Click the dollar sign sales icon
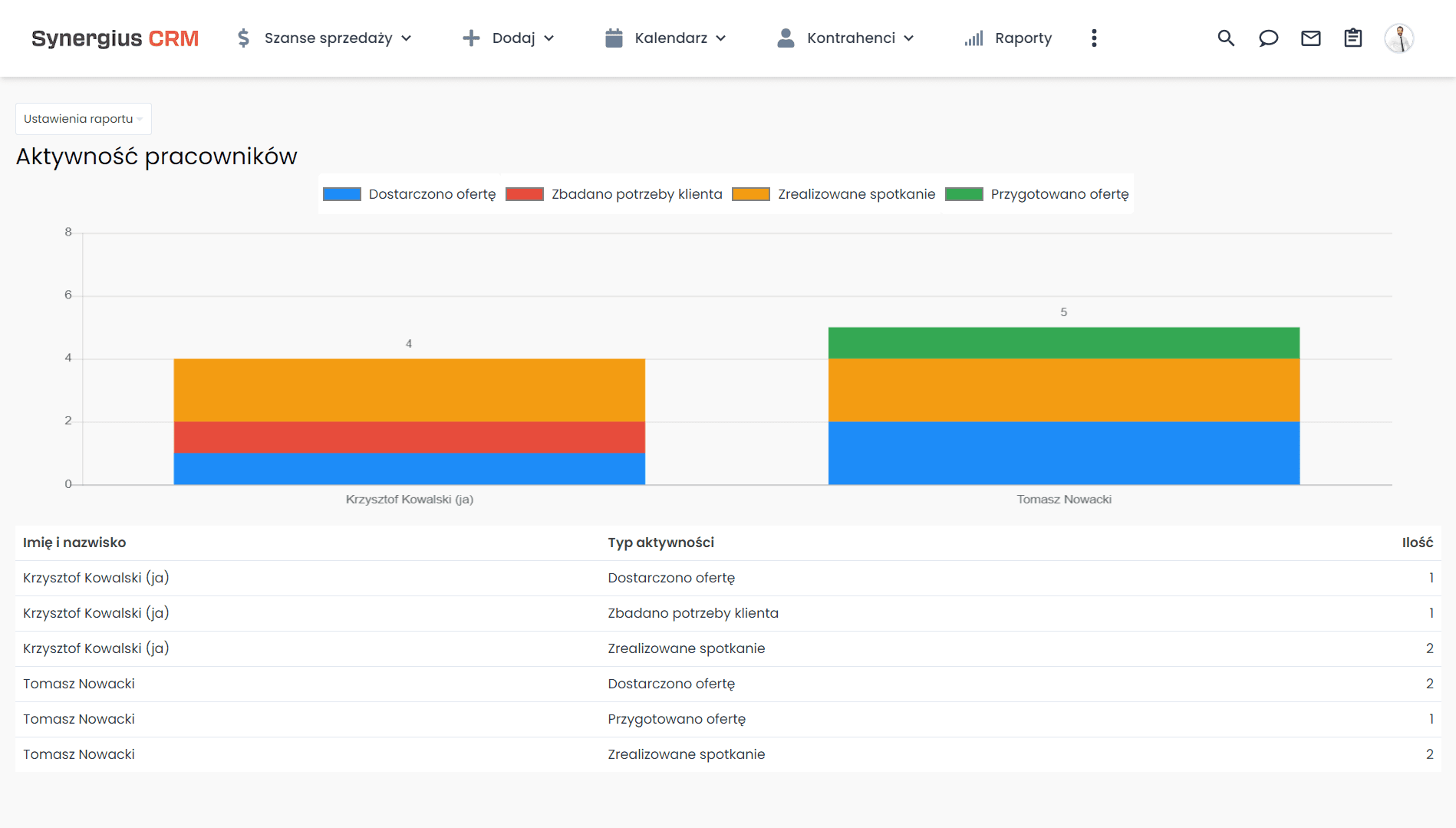Screen dimensions: 1456x828 pos(243,38)
